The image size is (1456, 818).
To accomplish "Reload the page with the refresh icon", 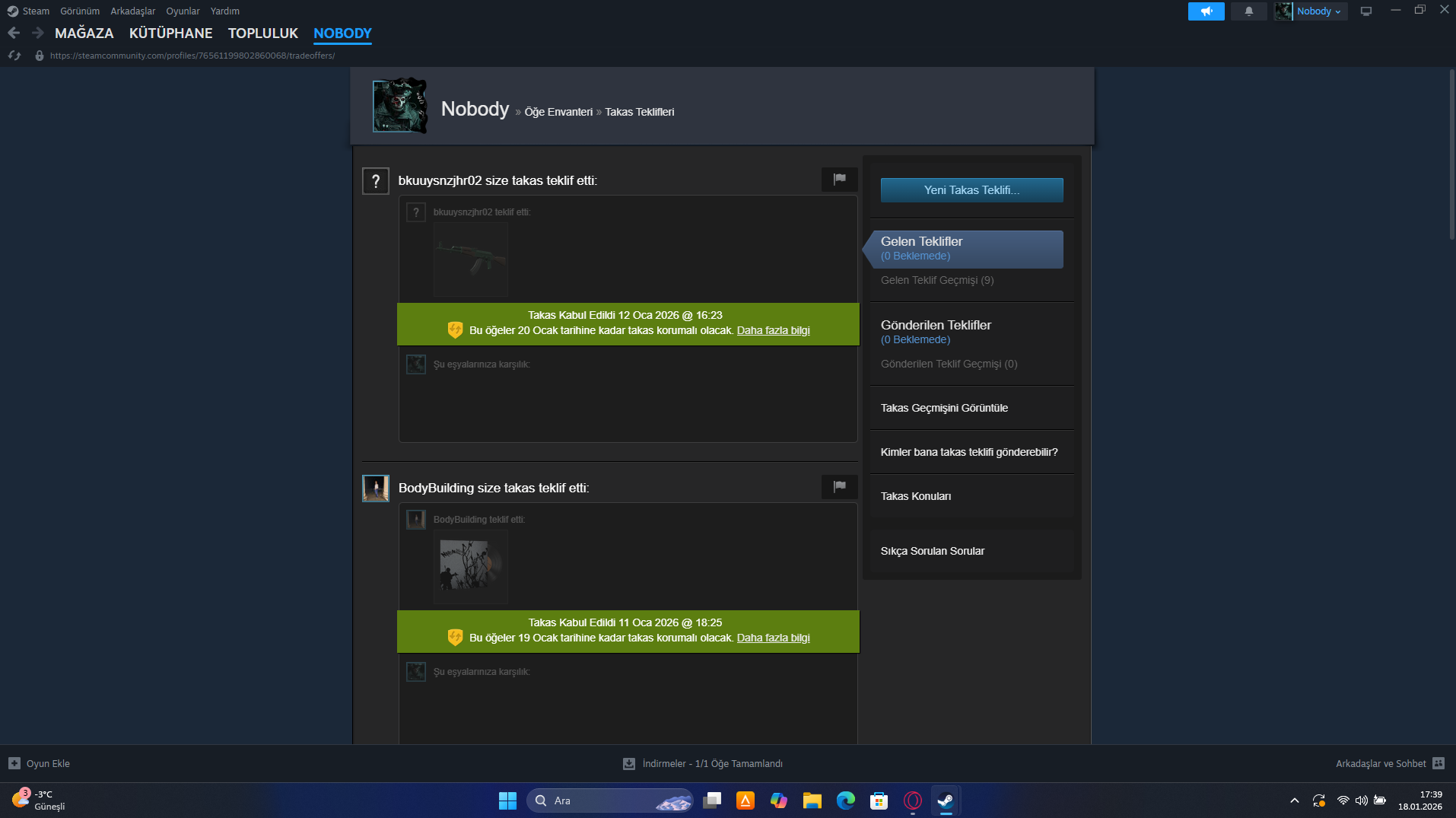I will (x=14, y=56).
